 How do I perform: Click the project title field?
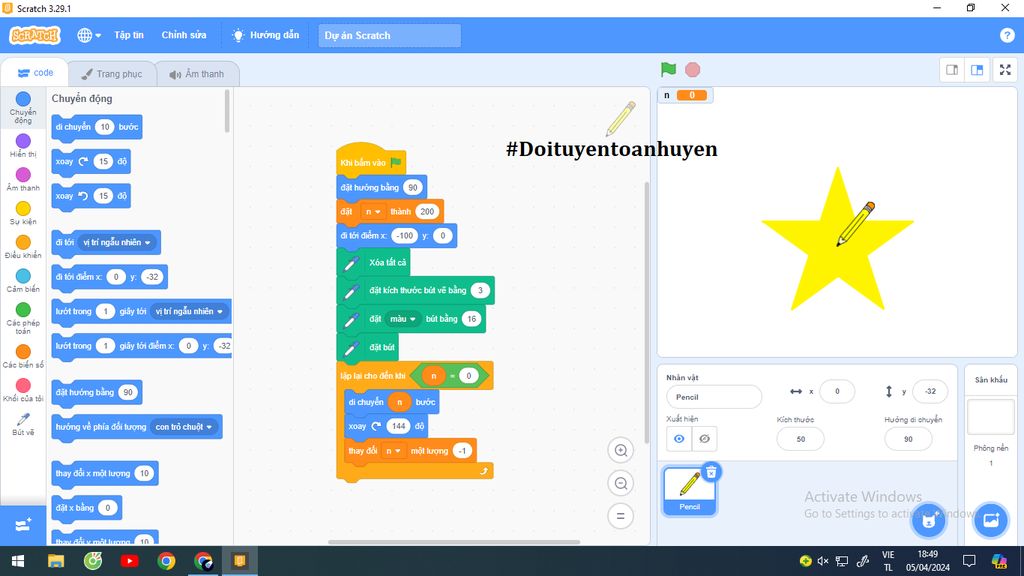(x=390, y=36)
